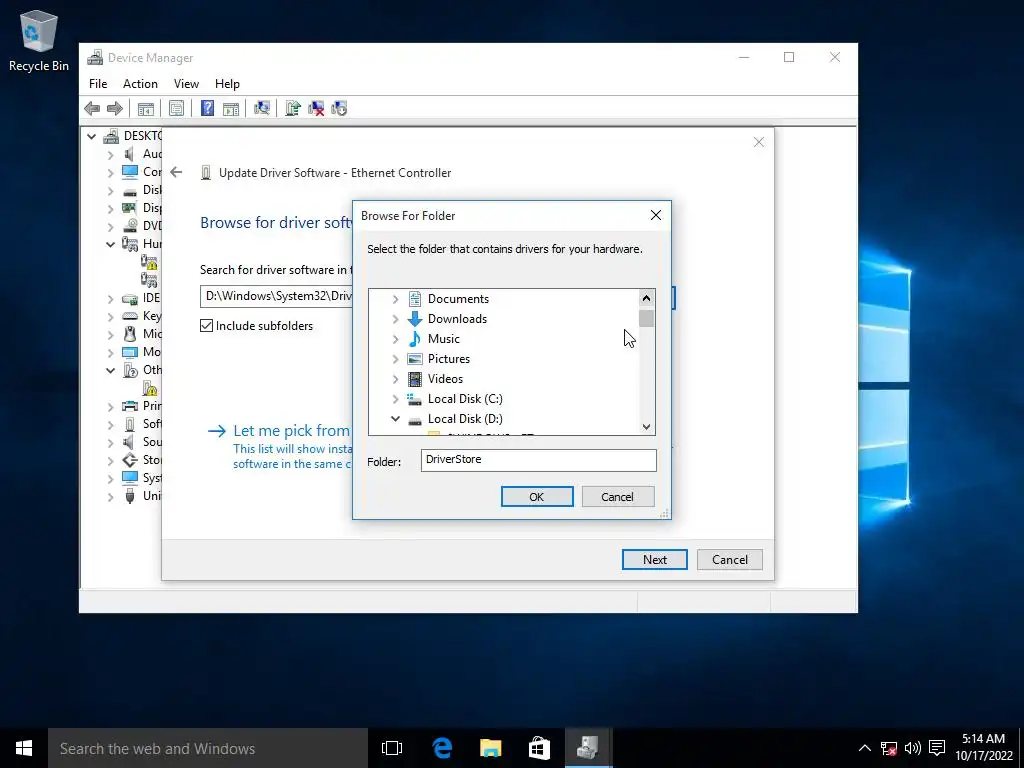
Task: Select Local Disk (D:) in folder tree
Action: pos(465,419)
